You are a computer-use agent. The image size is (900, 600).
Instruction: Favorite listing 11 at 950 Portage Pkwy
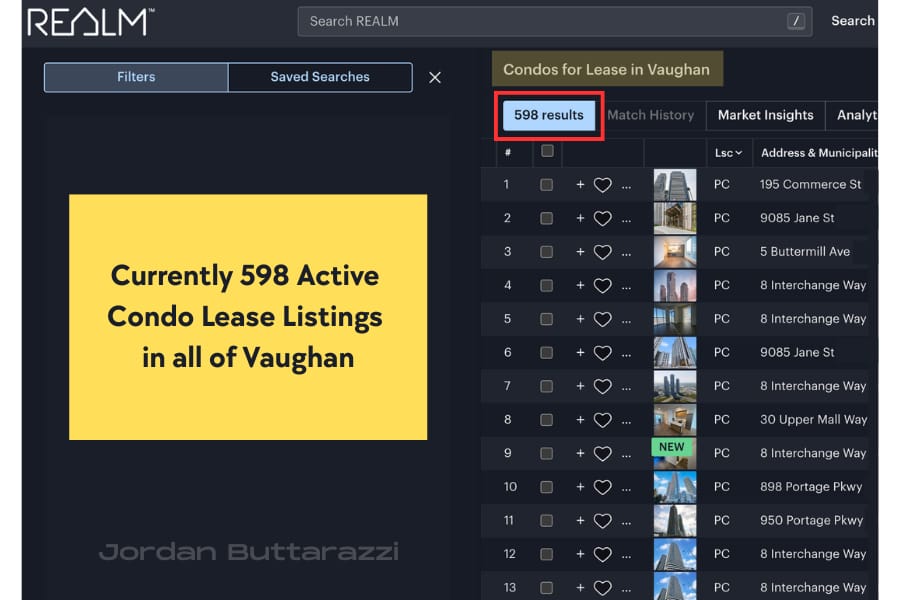[x=602, y=521]
